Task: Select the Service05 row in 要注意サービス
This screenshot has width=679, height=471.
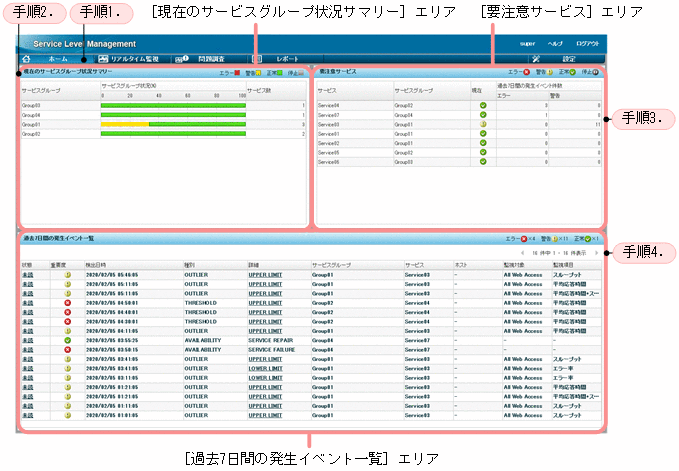Action: 459,152
